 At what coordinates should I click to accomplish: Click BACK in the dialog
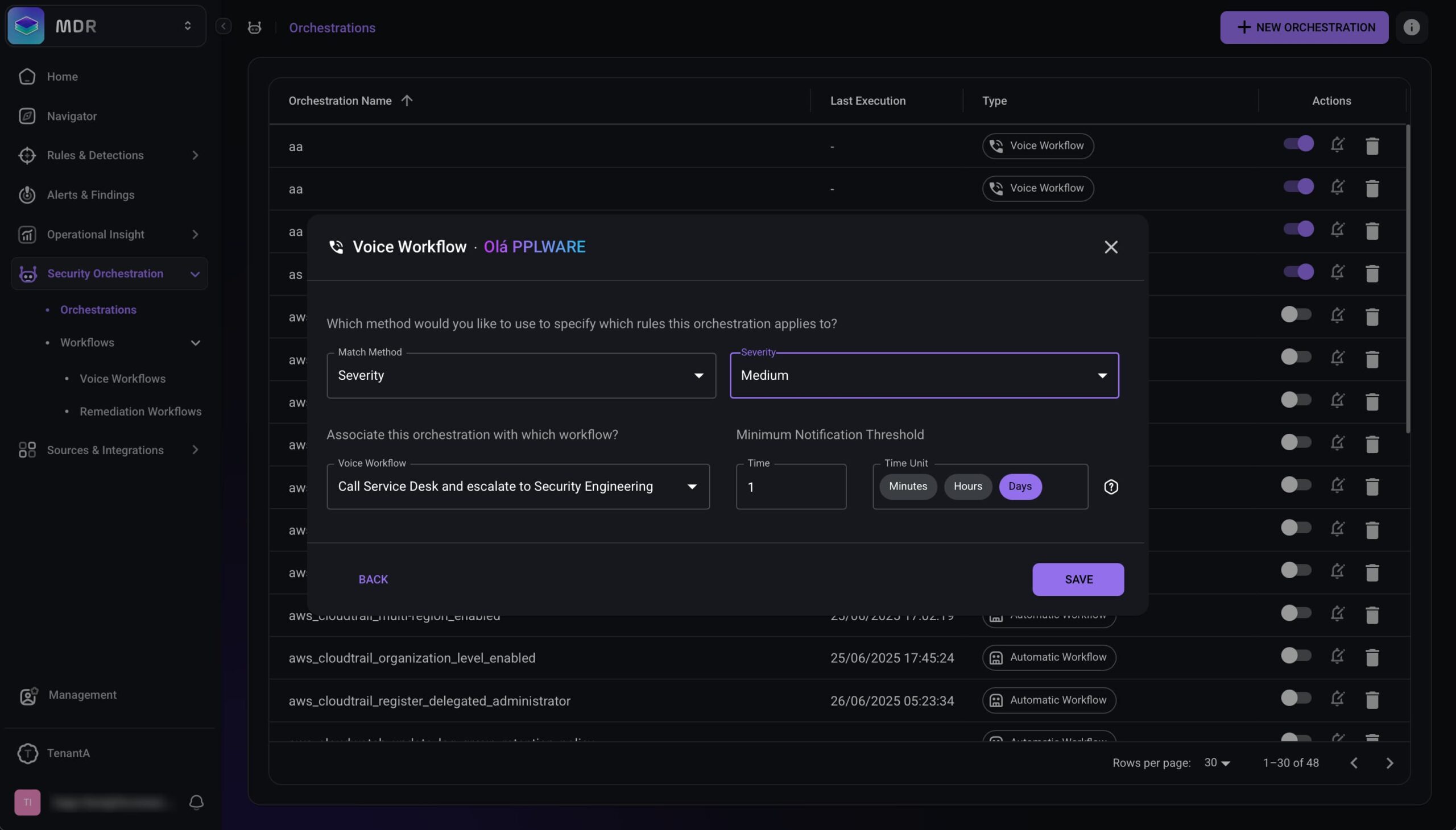(373, 579)
